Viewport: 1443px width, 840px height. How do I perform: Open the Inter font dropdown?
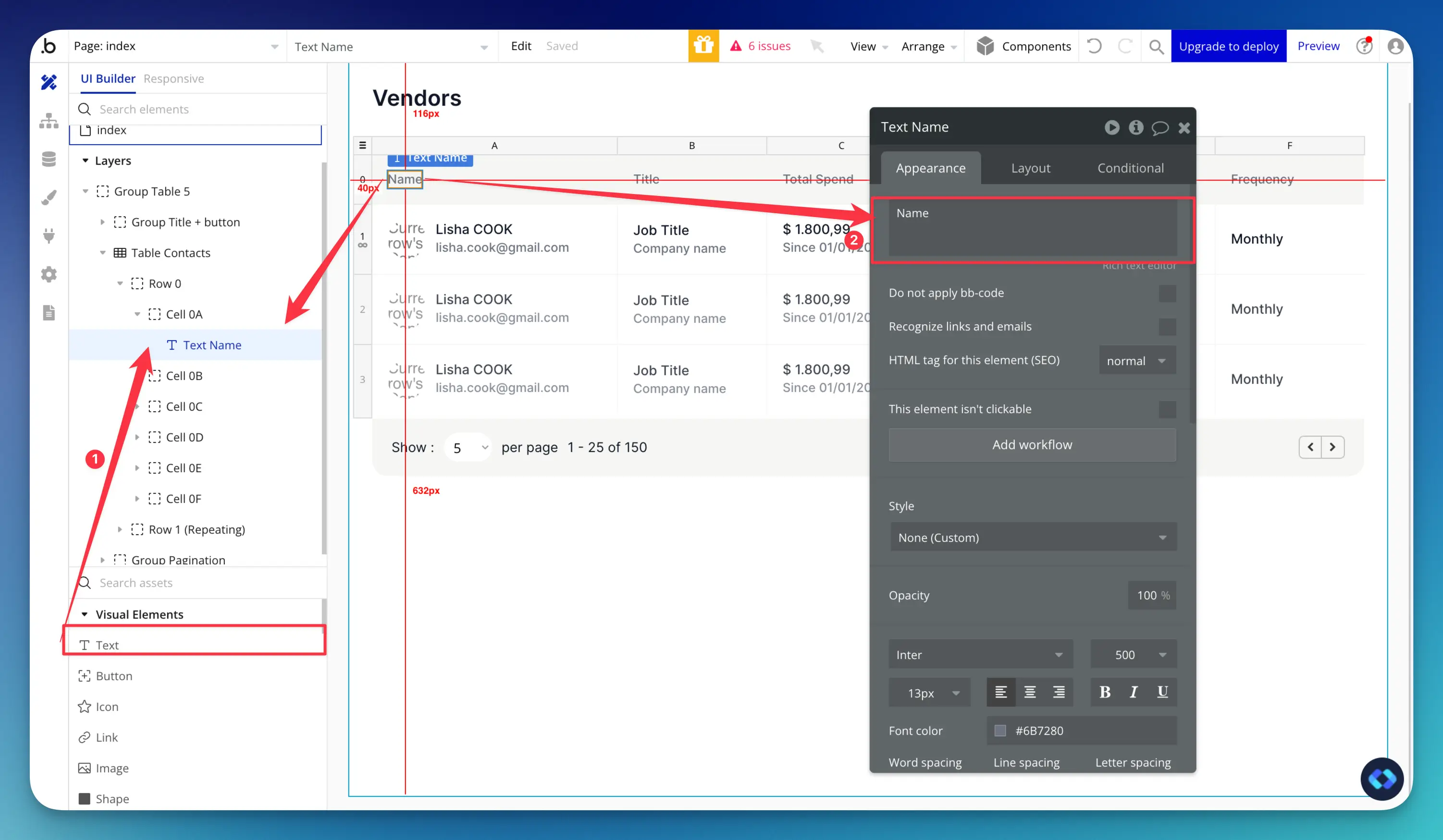(x=981, y=655)
